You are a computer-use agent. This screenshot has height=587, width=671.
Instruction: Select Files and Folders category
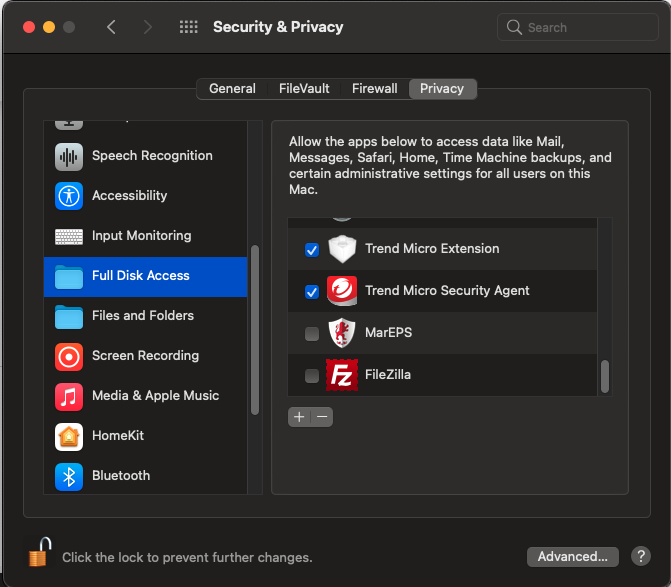[145, 317]
